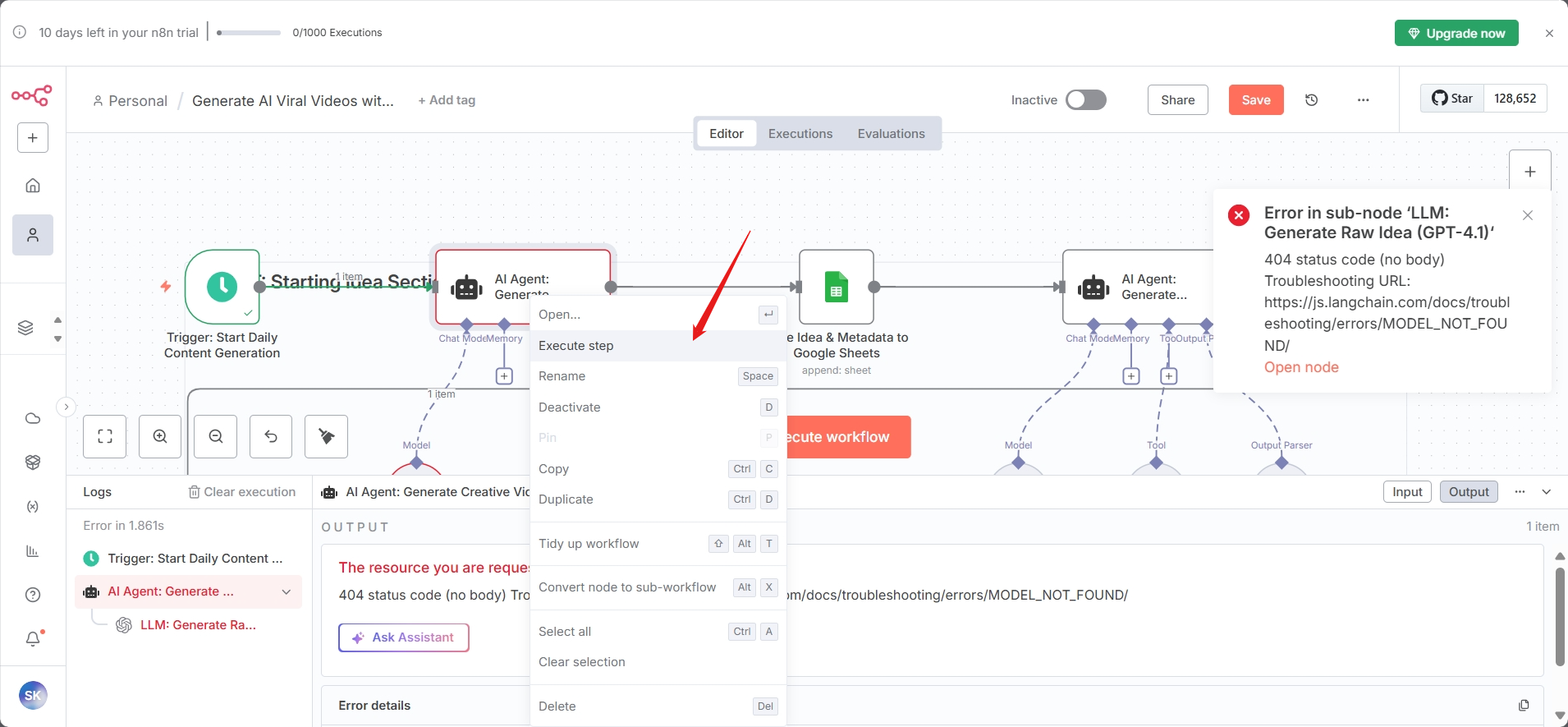Choose Select all in context menu
1568x727 pixels.
click(x=658, y=632)
